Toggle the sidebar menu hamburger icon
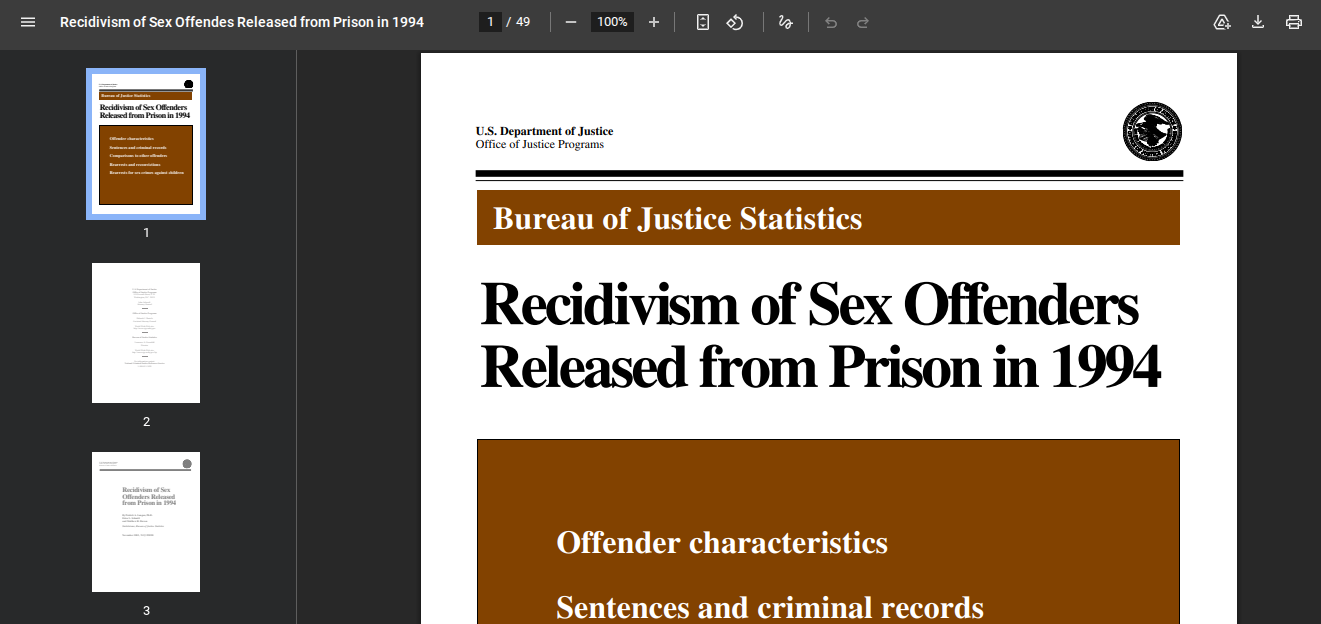Screen dimensions: 1321x624 pyautogui.click(x=28, y=22)
